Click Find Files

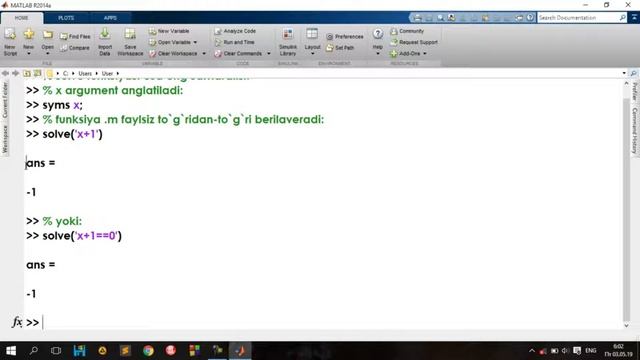[75, 36]
